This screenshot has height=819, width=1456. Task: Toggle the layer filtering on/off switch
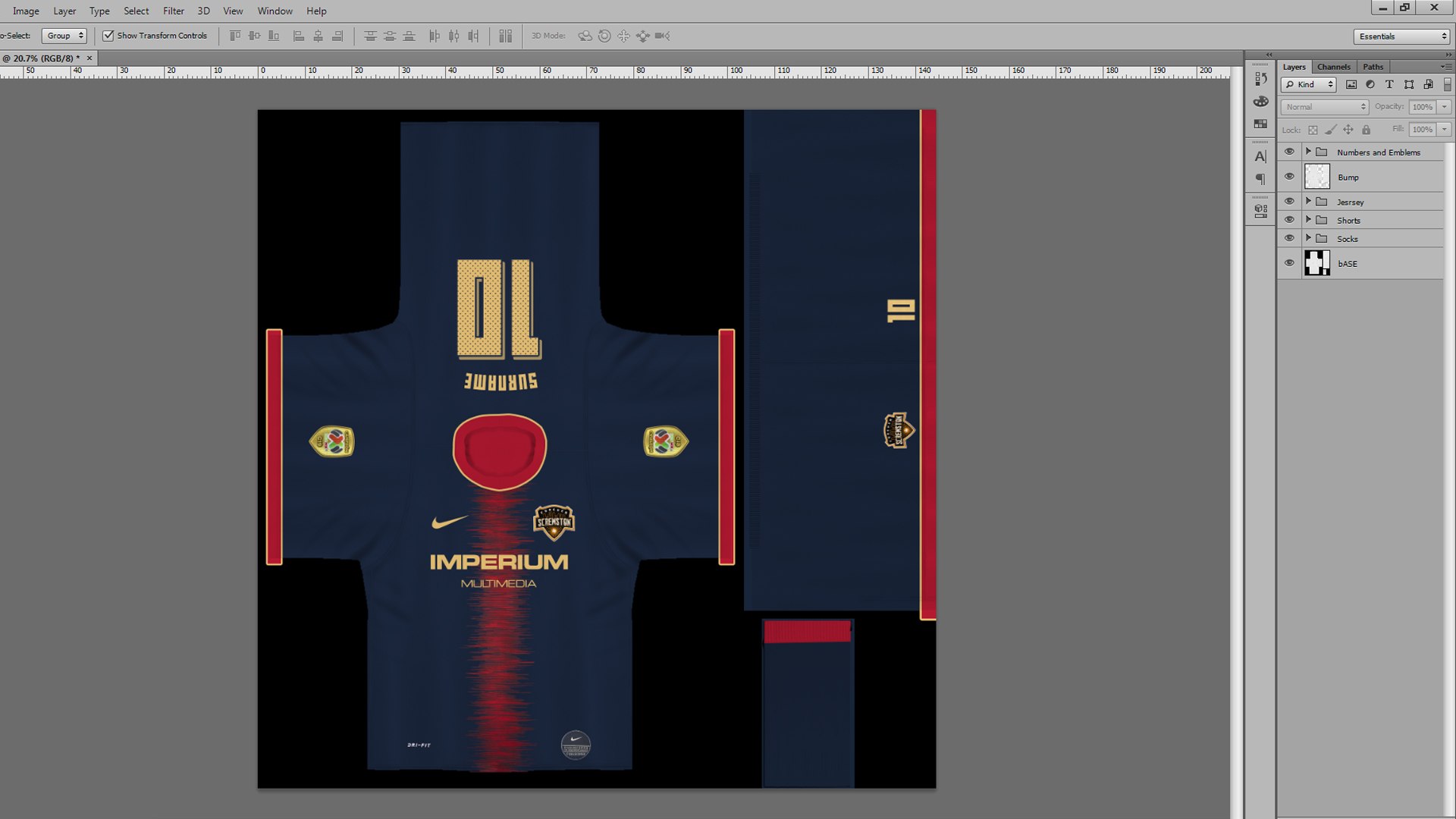pos(1448,84)
